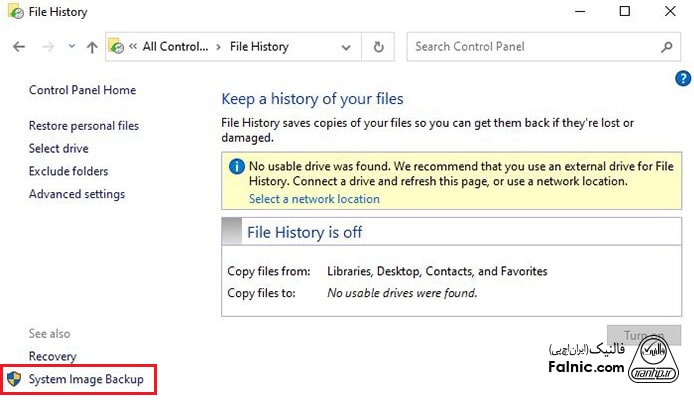
Task: Click the search magnifier icon
Action: point(667,47)
